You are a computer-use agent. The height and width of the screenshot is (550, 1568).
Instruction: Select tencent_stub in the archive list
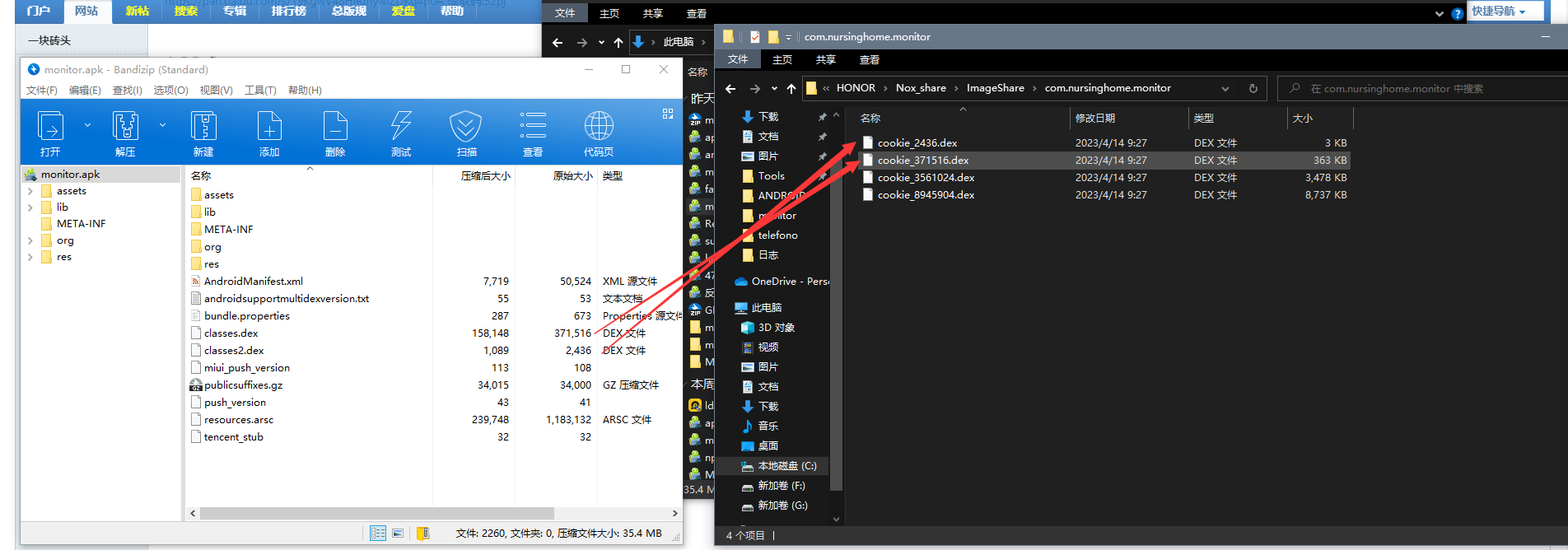pos(233,437)
